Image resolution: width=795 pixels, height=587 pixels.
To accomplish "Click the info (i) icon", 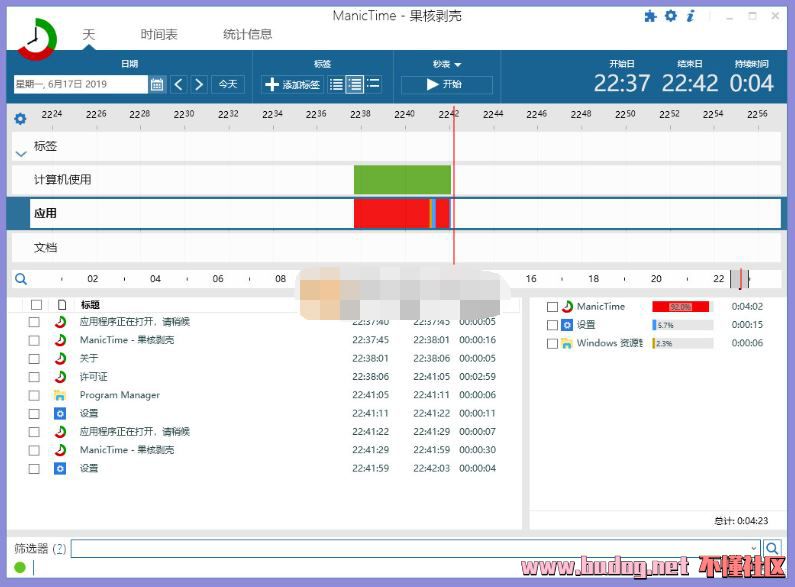I will (690, 16).
